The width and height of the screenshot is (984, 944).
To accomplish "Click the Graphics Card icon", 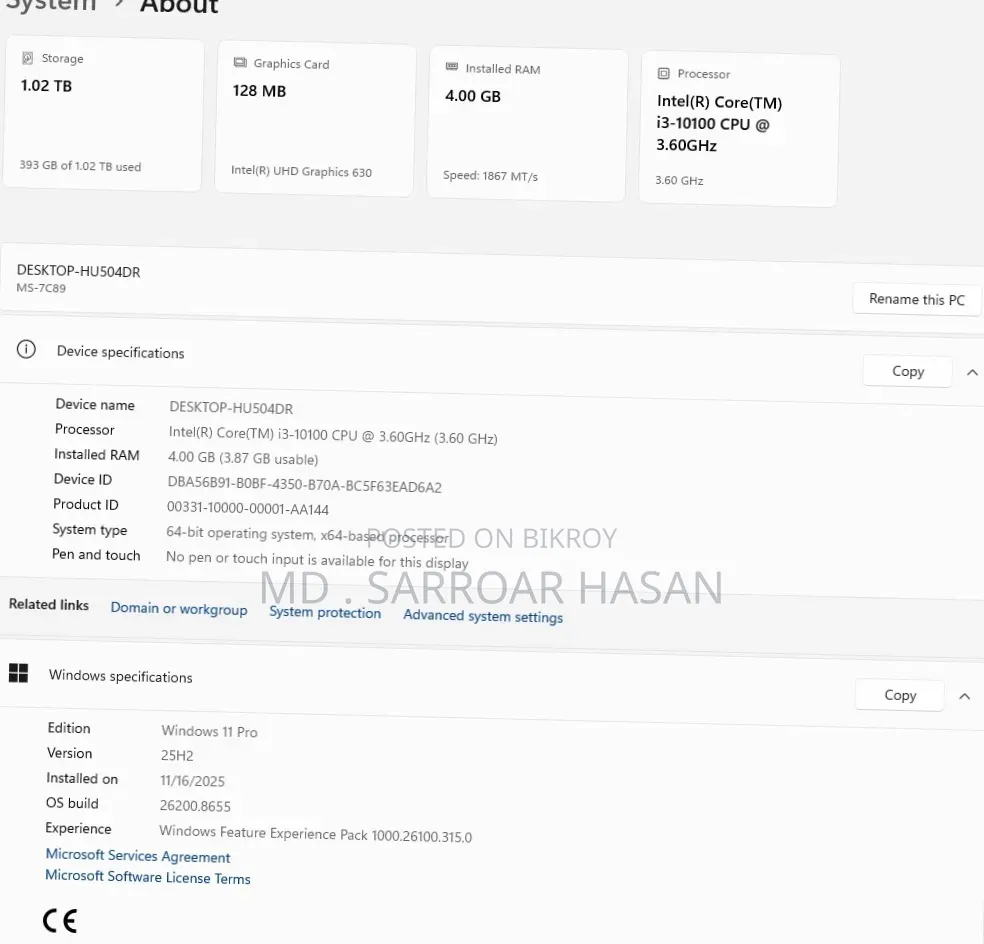I will point(240,62).
